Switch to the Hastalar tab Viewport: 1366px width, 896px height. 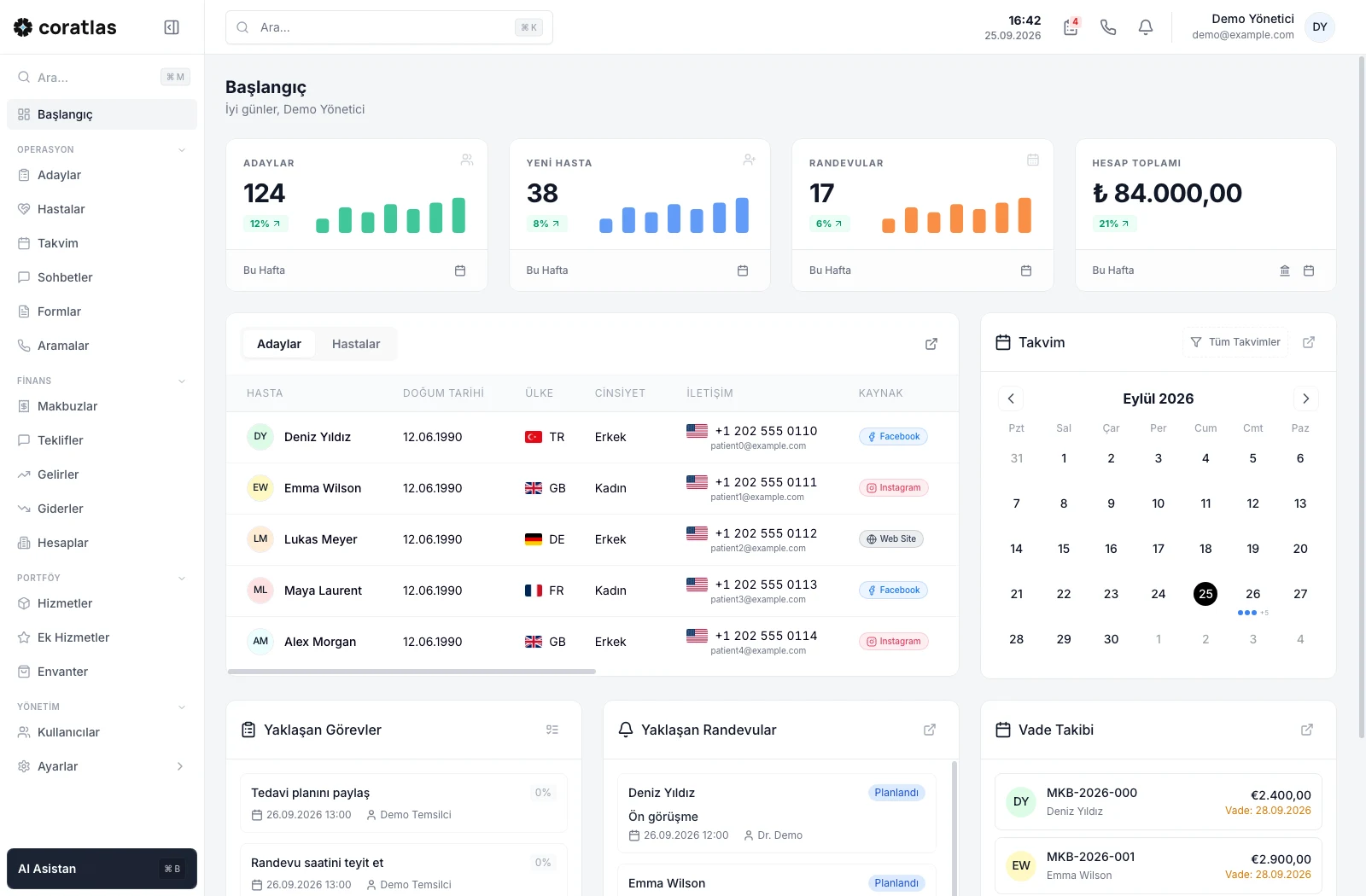(356, 344)
